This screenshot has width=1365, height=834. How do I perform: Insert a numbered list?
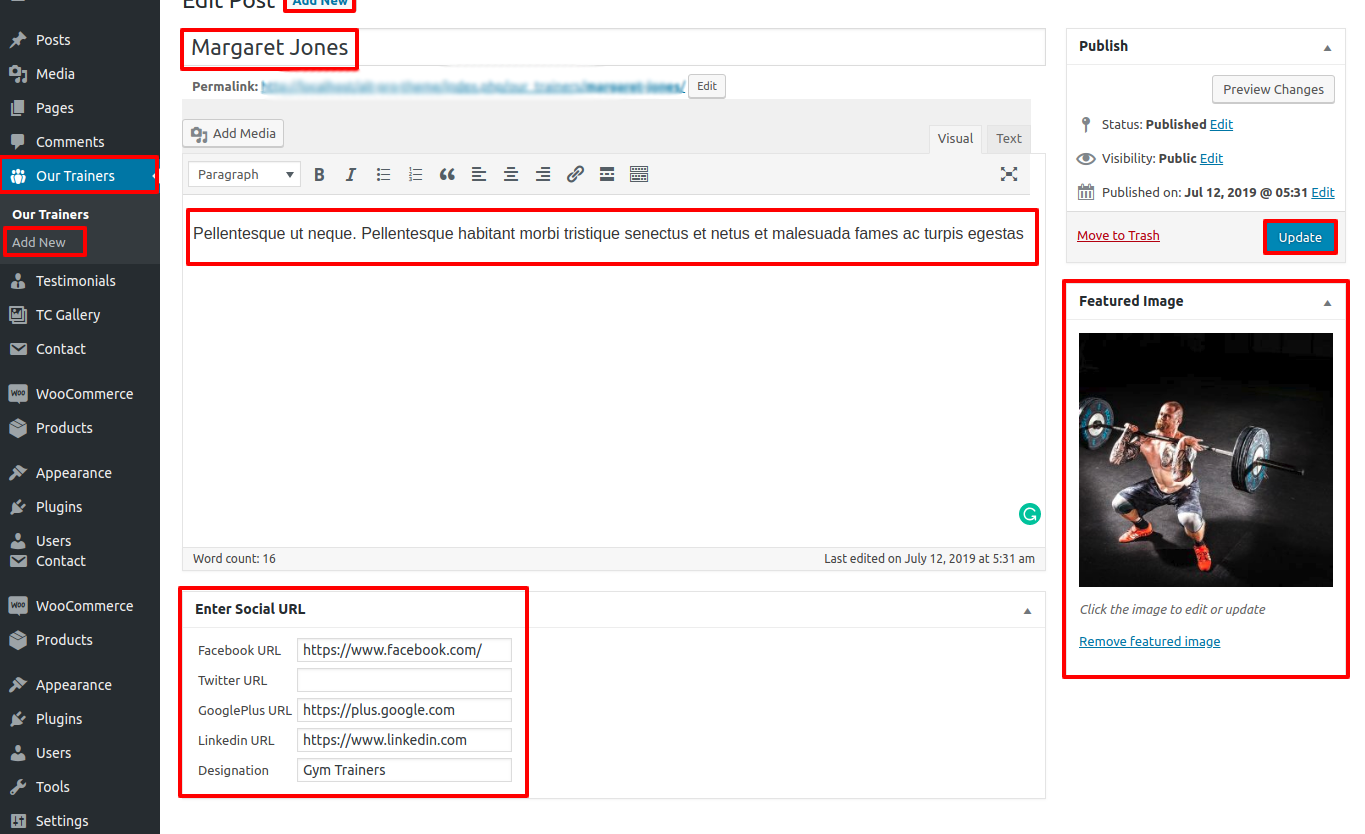click(x=415, y=175)
